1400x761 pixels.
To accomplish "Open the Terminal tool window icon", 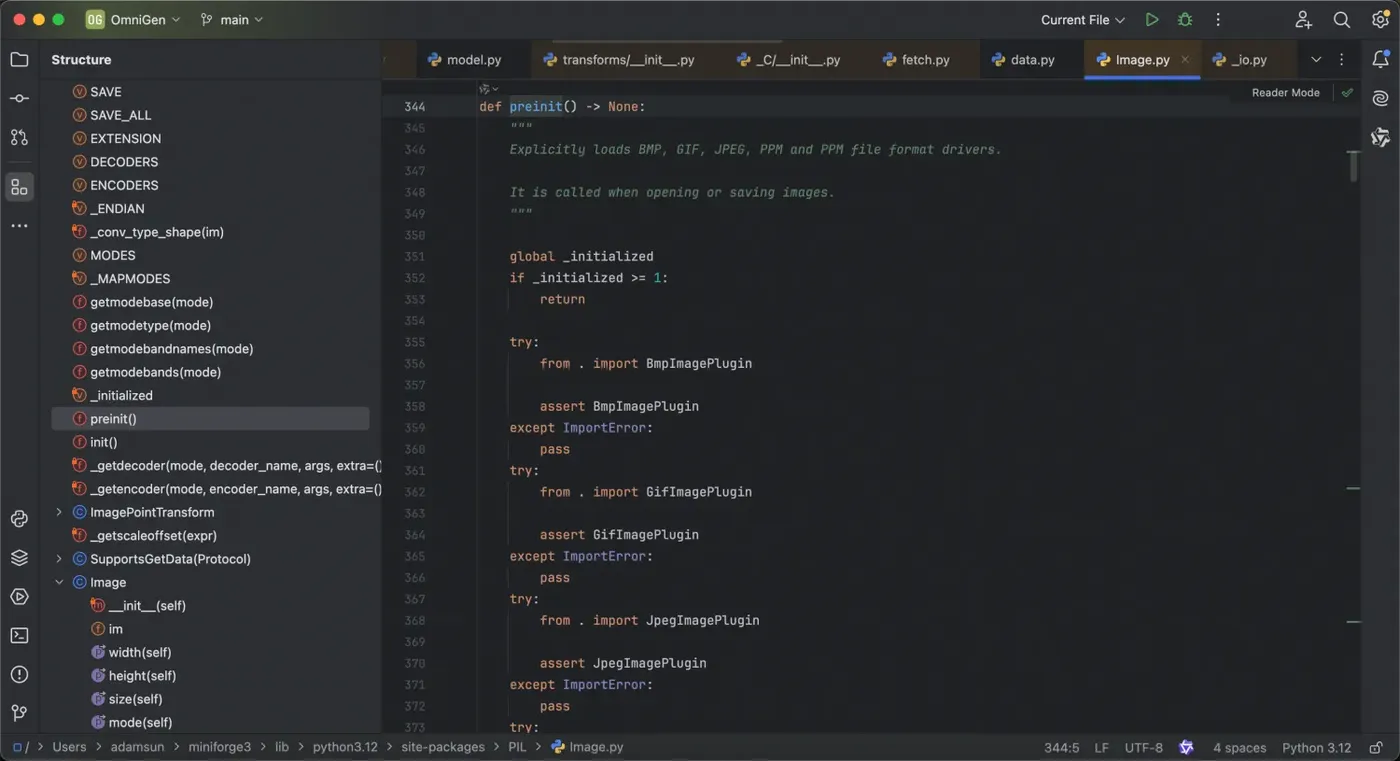I will pos(19,635).
